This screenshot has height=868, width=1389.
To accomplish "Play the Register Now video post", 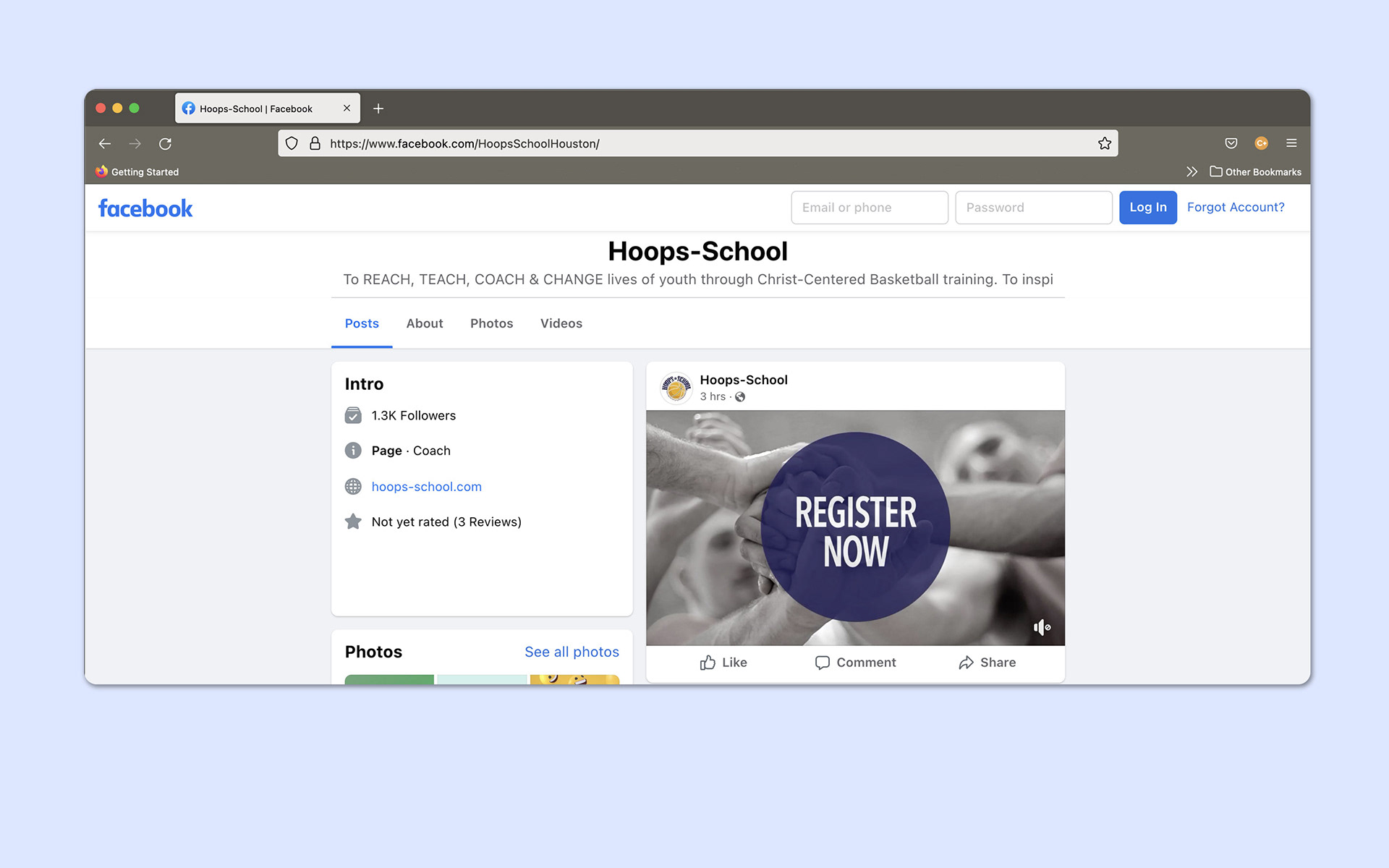I will click(x=855, y=527).
